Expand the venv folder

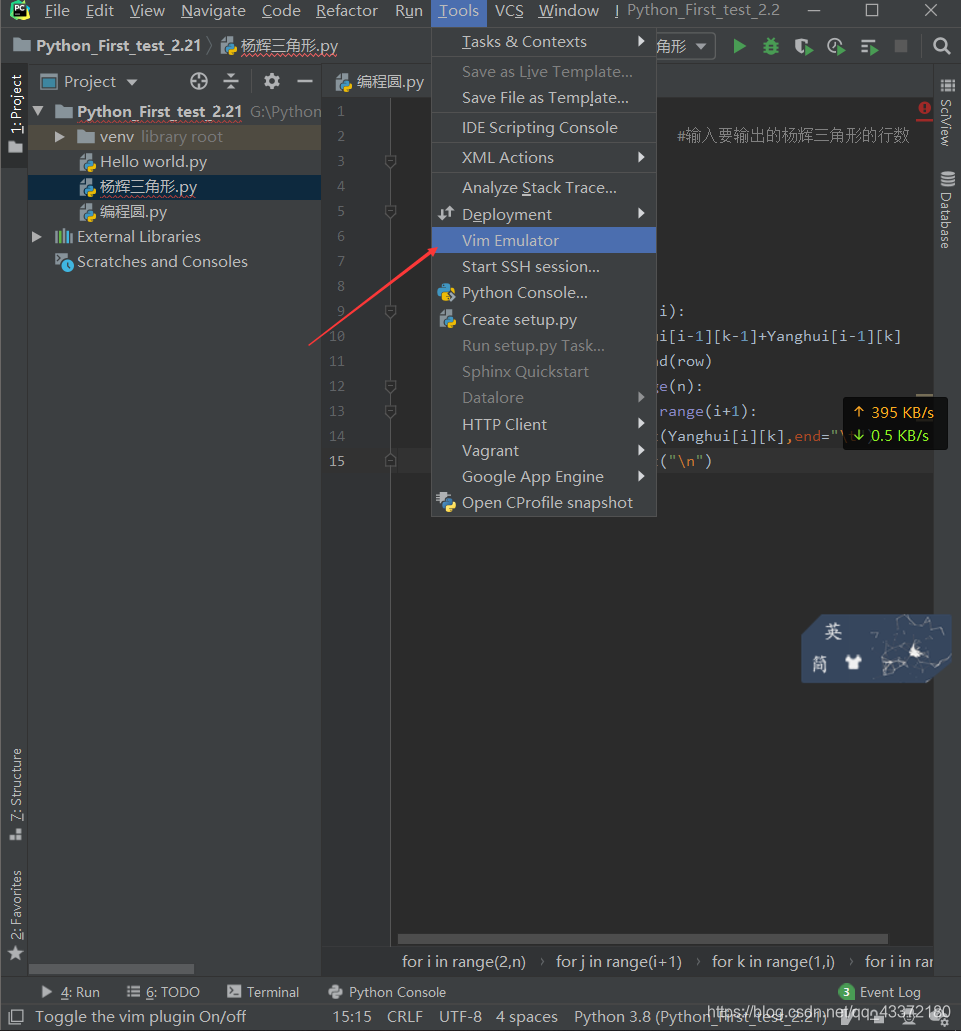pyautogui.click(x=59, y=136)
